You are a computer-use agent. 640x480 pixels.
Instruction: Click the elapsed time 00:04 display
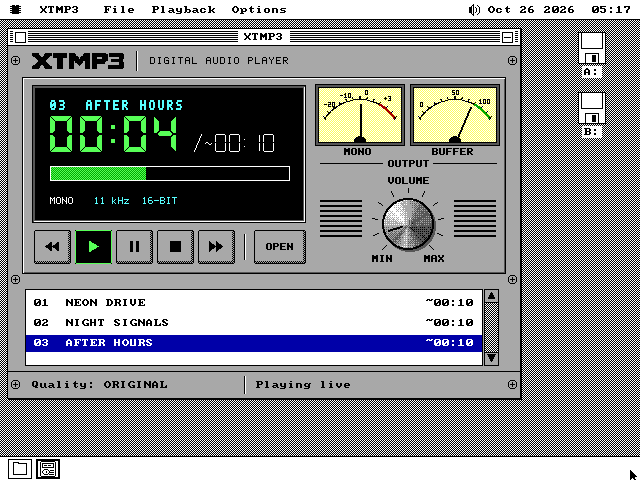click(113, 134)
